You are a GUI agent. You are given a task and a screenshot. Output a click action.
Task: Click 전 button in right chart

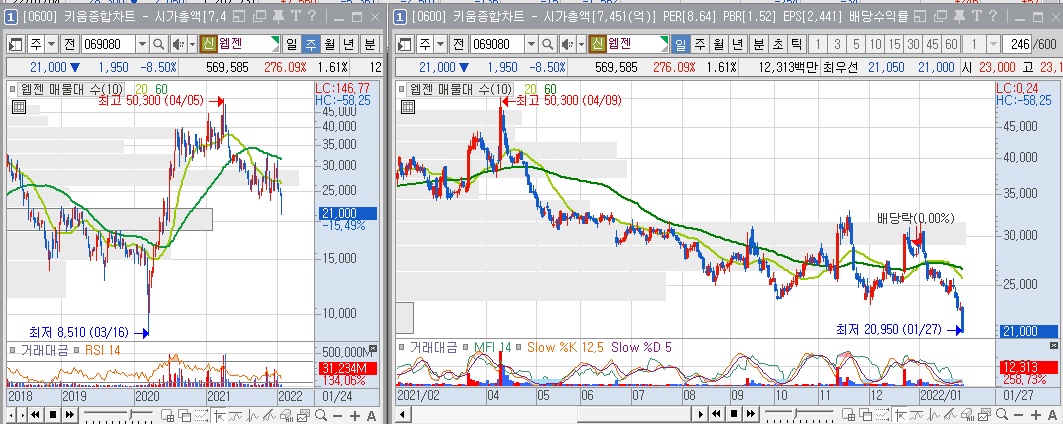click(459, 45)
